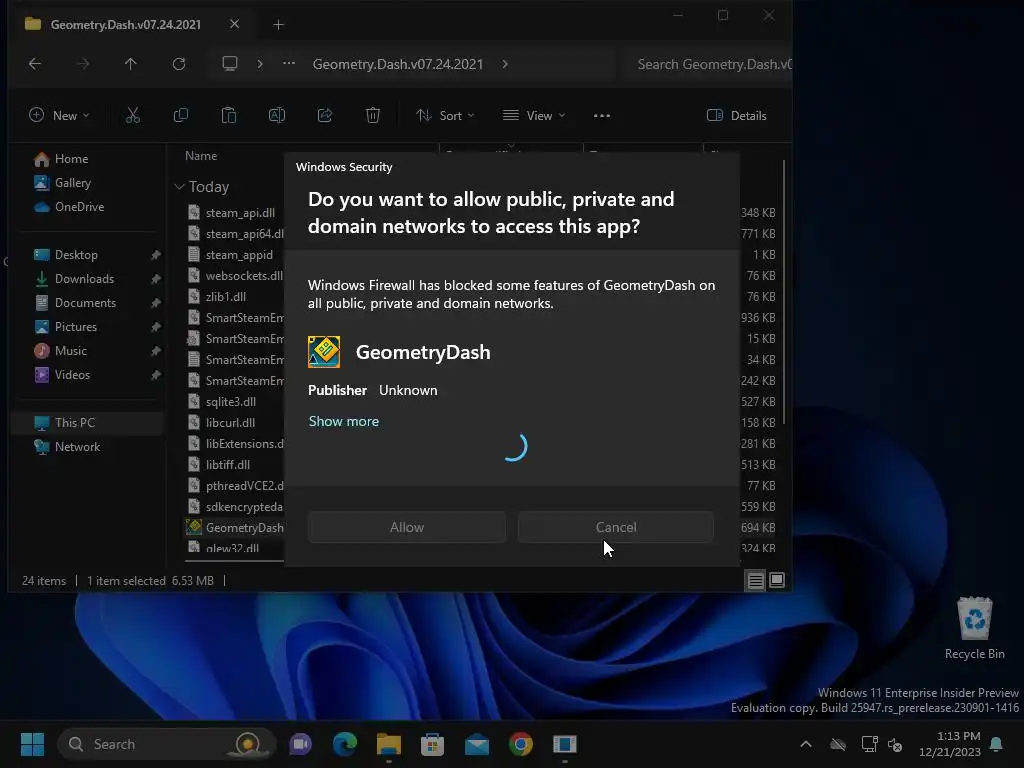Viewport: 1024px width, 768px height.
Task: Click Show more link in dialog
Action: [344, 421]
